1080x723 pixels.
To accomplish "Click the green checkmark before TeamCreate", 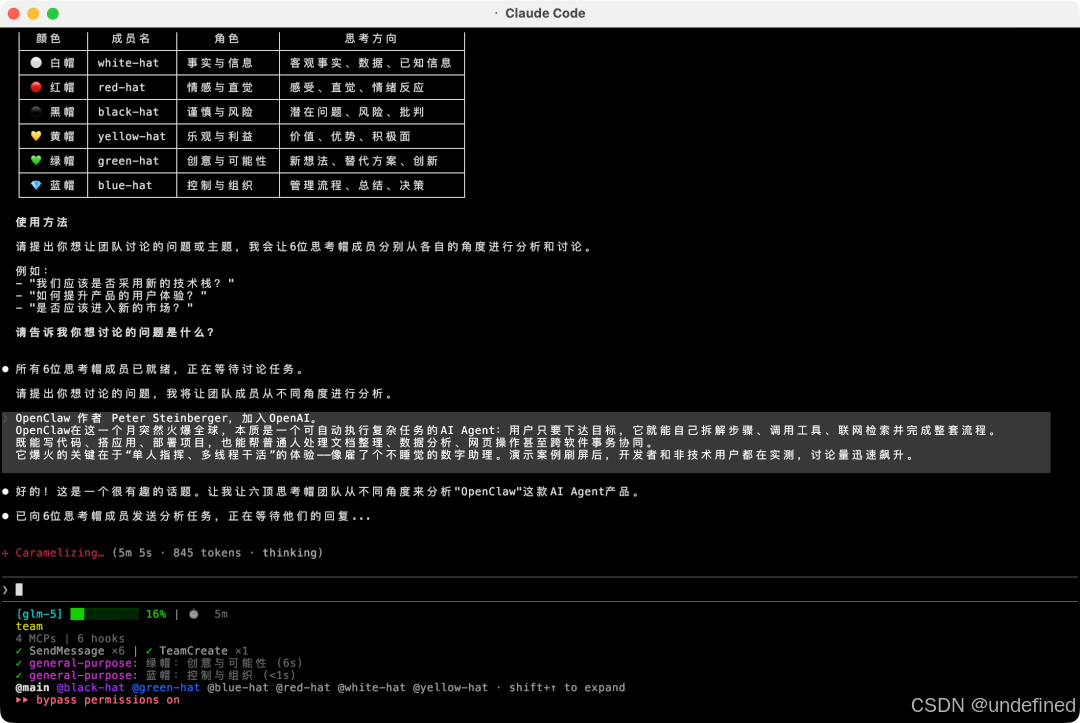I will 149,651.
